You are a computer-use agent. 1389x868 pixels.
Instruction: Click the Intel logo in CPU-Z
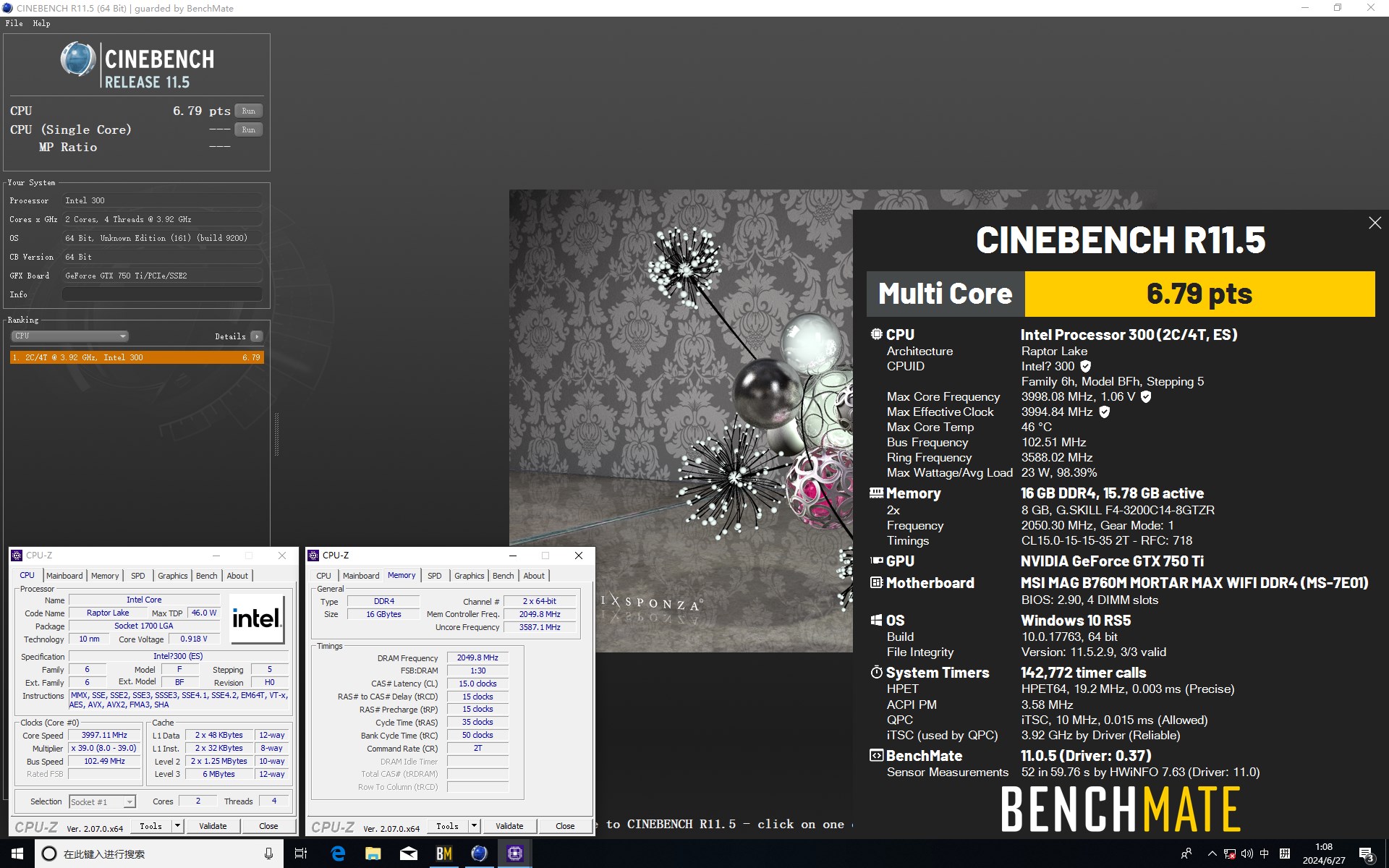click(257, 618)
